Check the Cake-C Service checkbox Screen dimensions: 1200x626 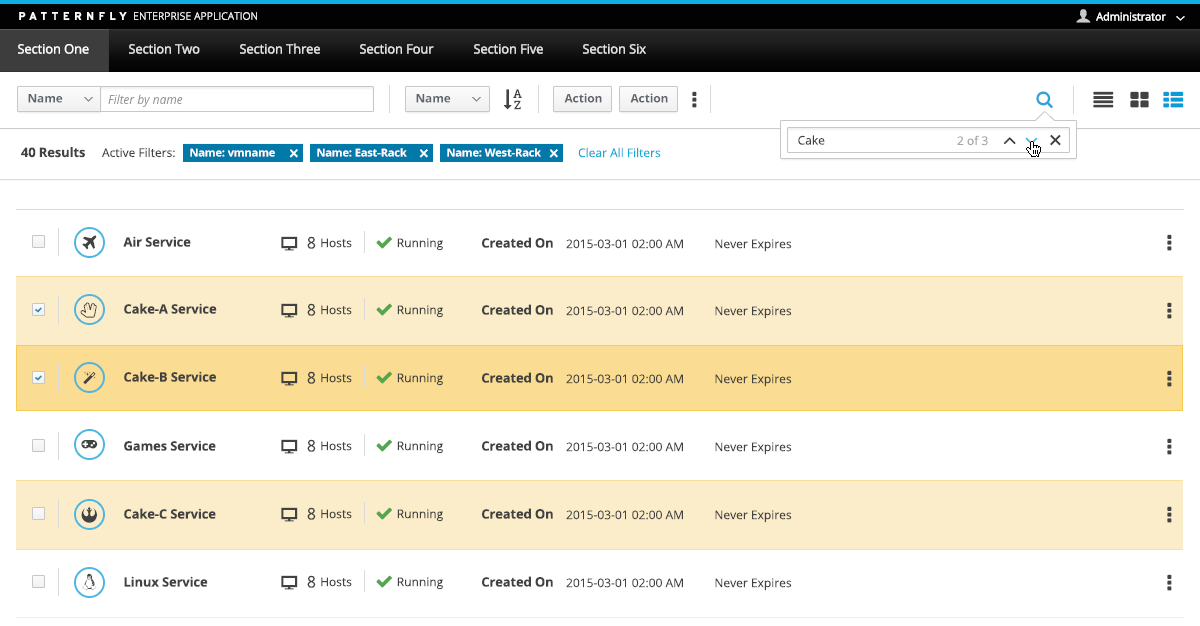(x=38, y=513)
